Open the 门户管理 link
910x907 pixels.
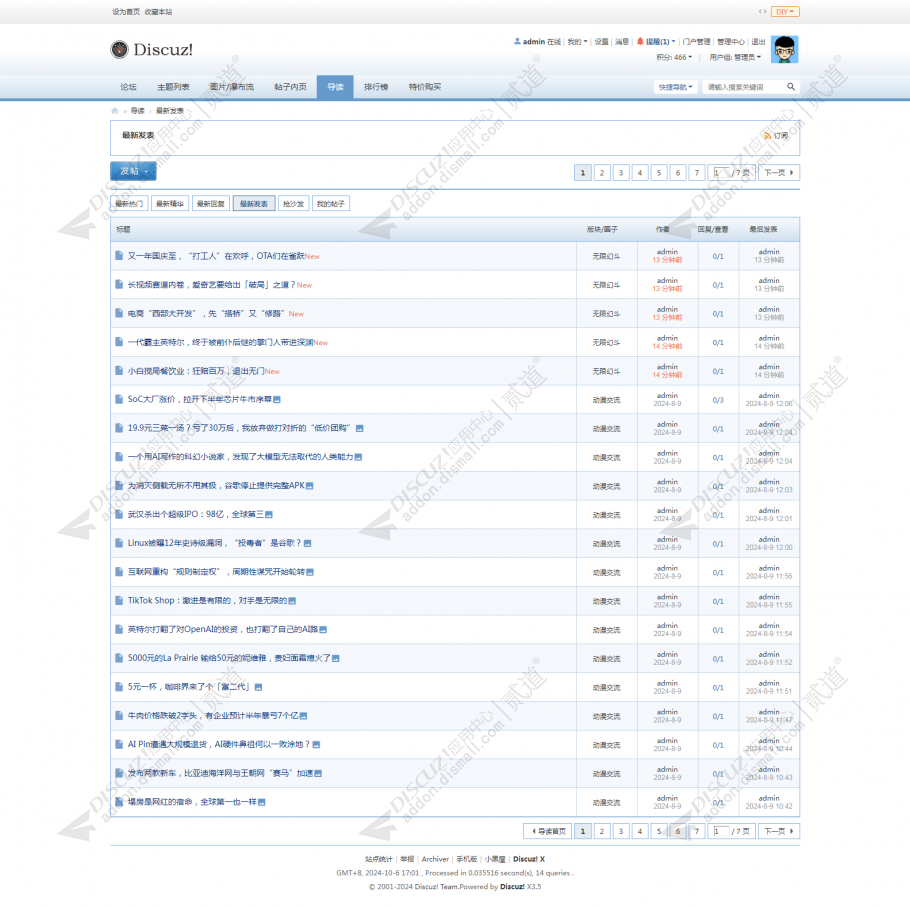696,41
